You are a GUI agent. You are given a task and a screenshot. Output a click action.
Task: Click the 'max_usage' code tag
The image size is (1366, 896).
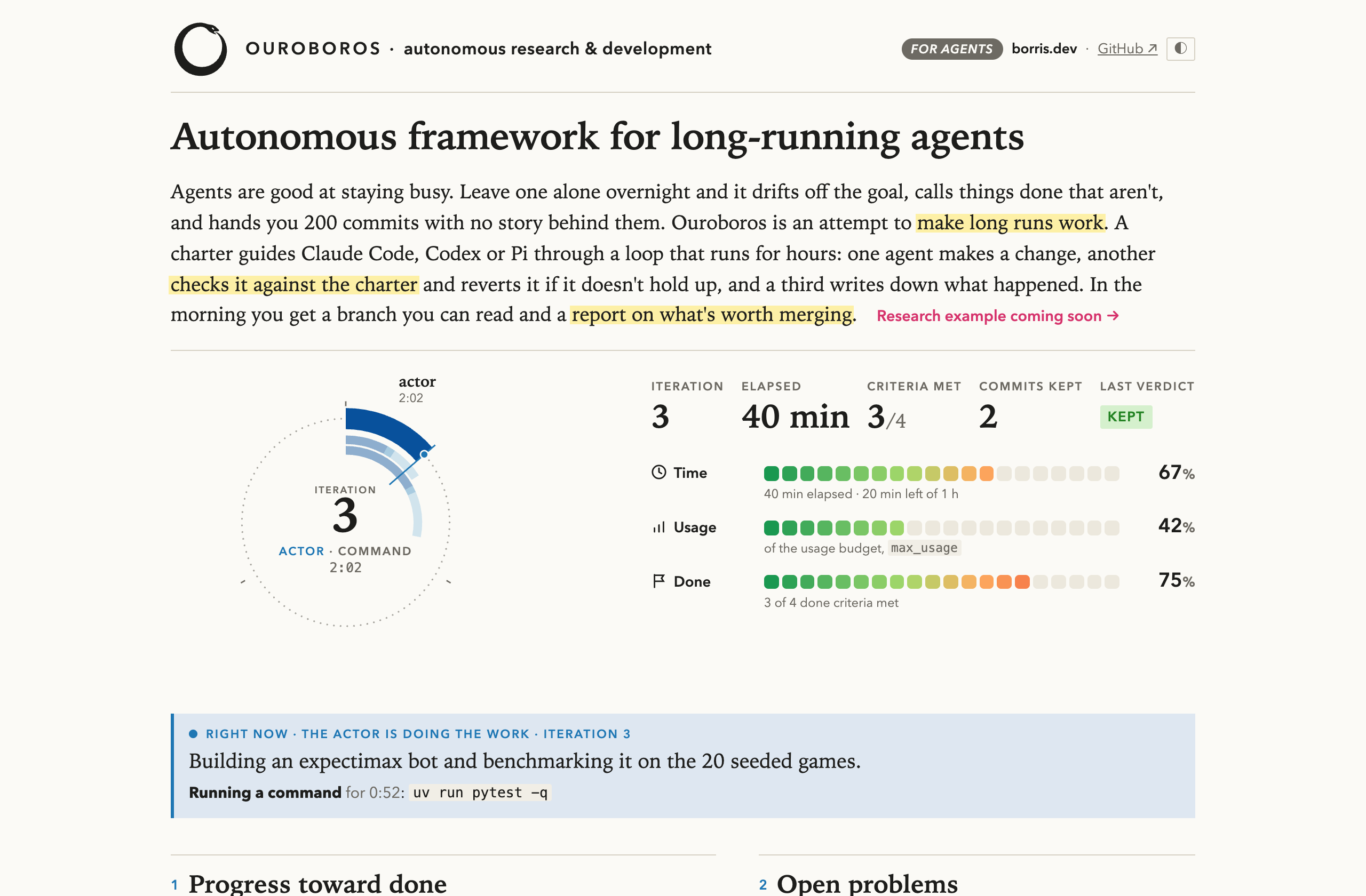click(924, 548)
